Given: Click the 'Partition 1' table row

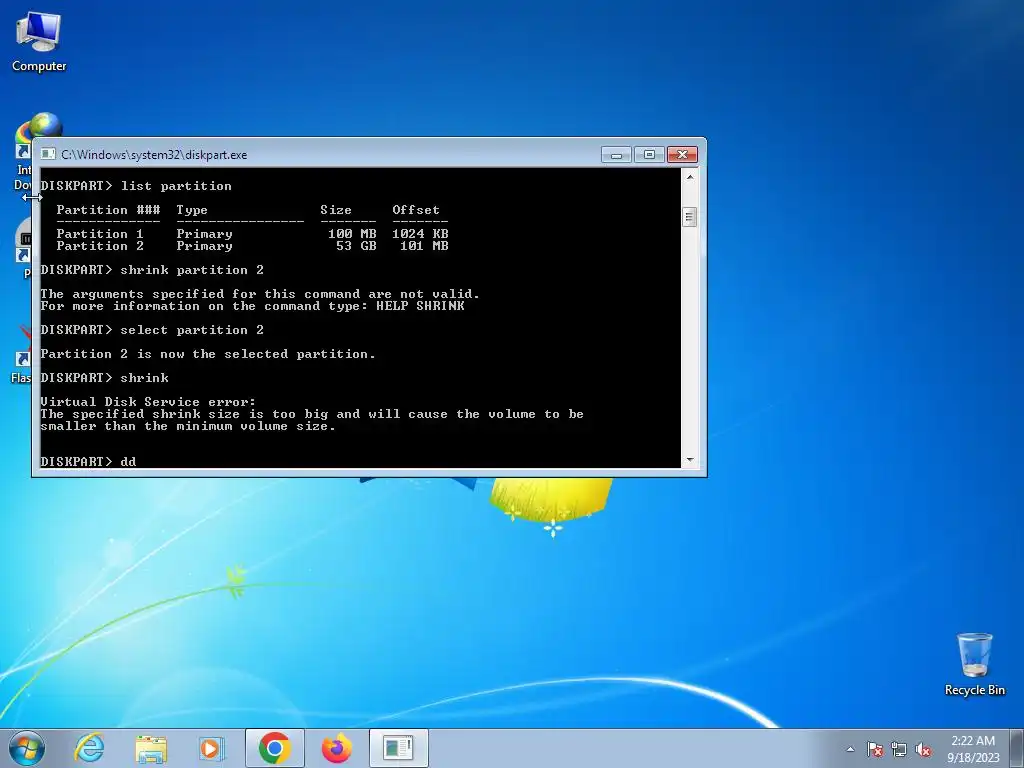Looking at the screenshot, I should click(252, 234).
